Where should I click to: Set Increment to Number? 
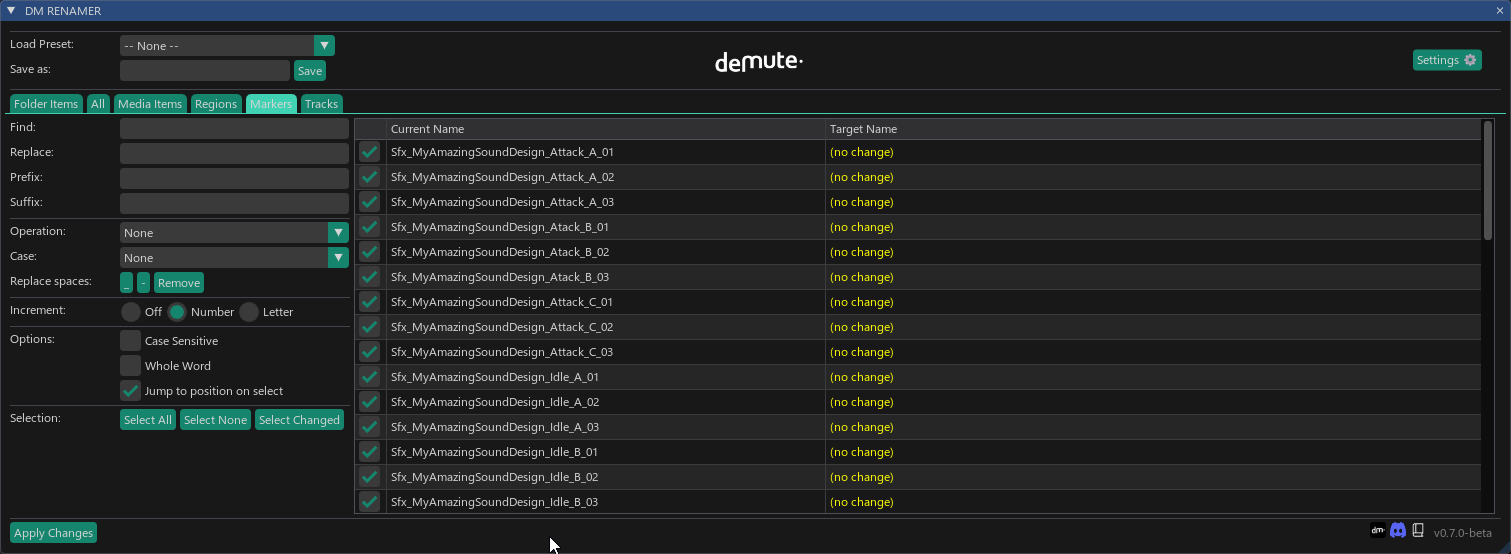pos(177,312)
